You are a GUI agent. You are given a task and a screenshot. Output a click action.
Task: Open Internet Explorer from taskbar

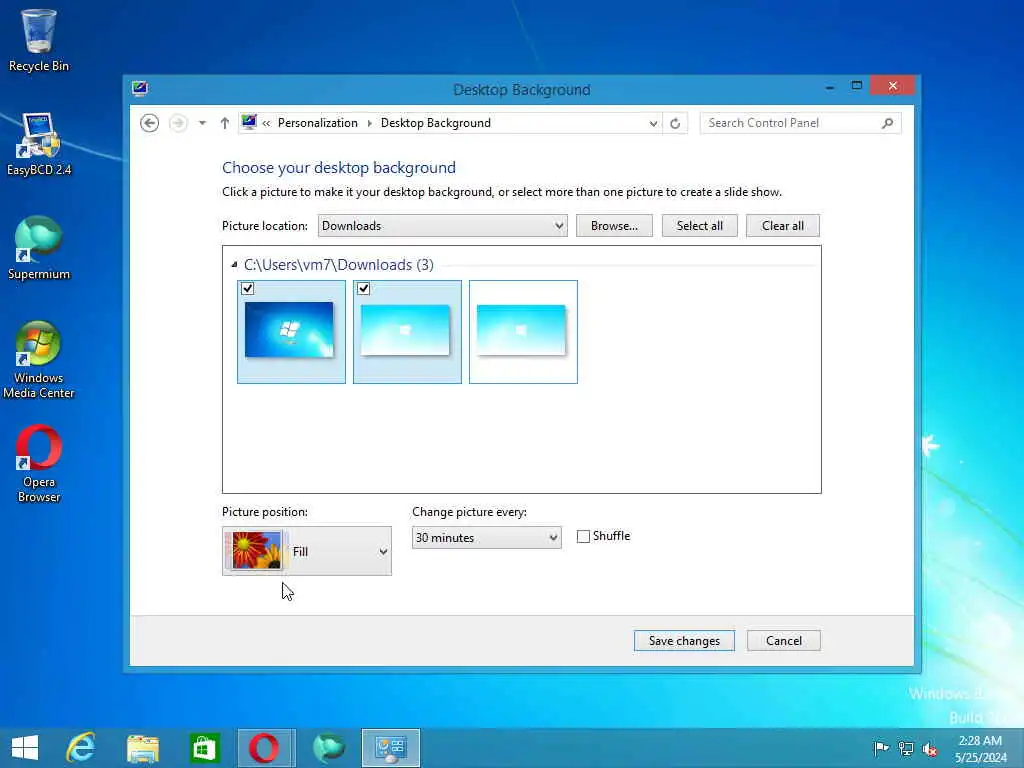pyautogui.click(x=81, y=748)
